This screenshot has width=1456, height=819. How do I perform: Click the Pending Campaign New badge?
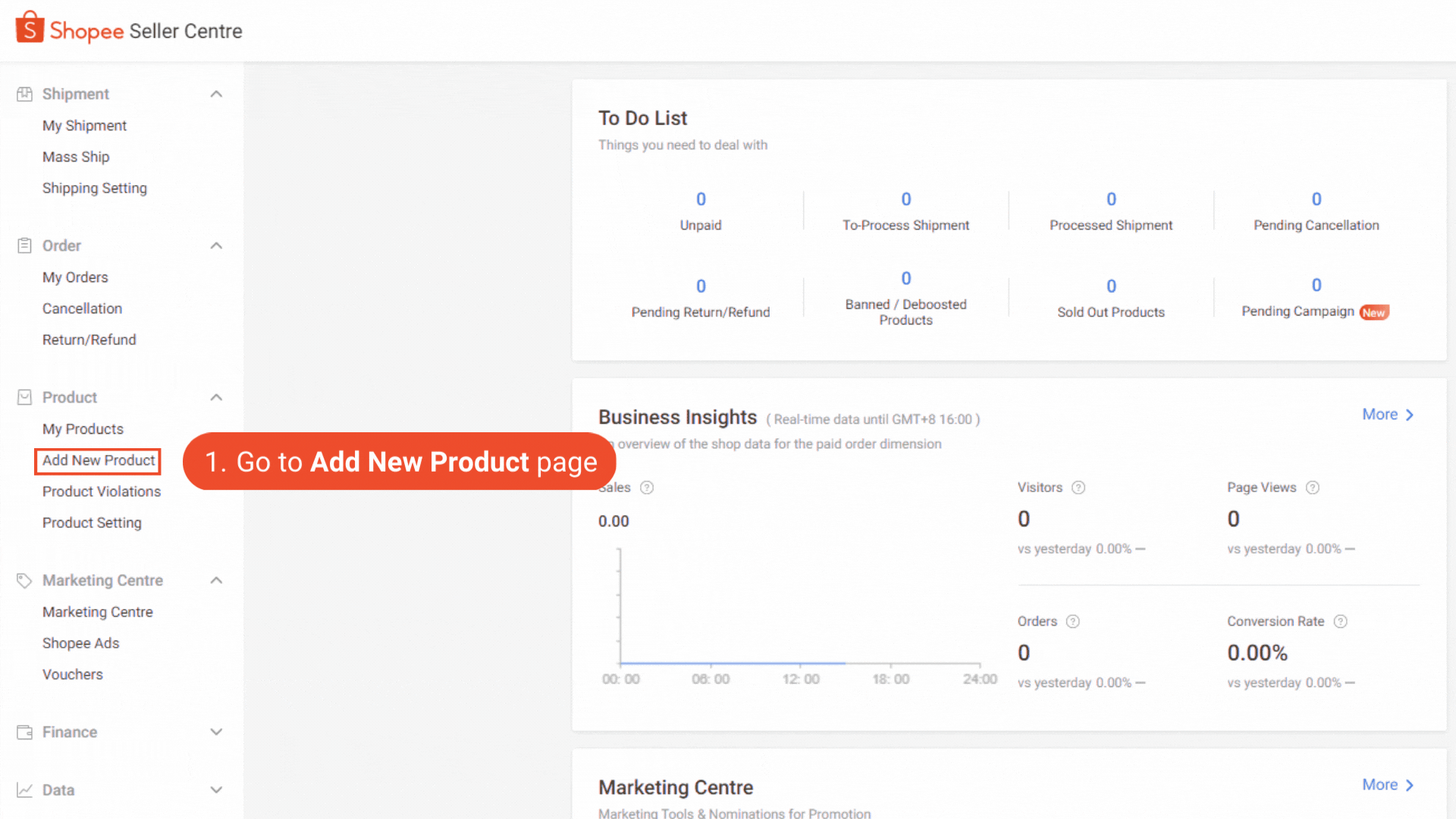tap(1374, 312)
